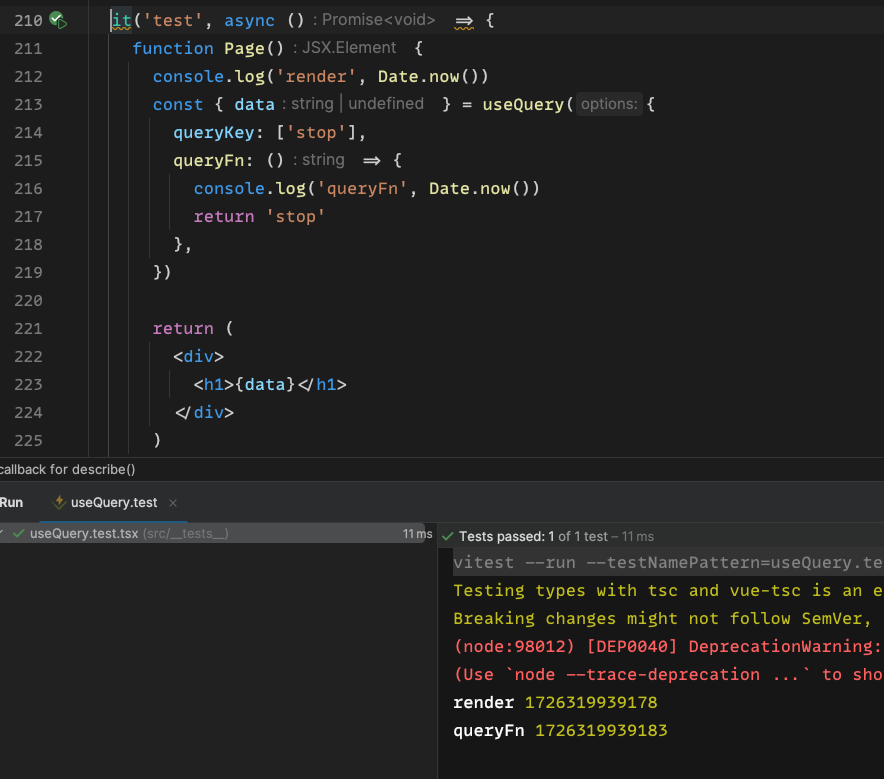Click the Promise<void> inlay hint
884x779 pixels.
click(378, 20)
